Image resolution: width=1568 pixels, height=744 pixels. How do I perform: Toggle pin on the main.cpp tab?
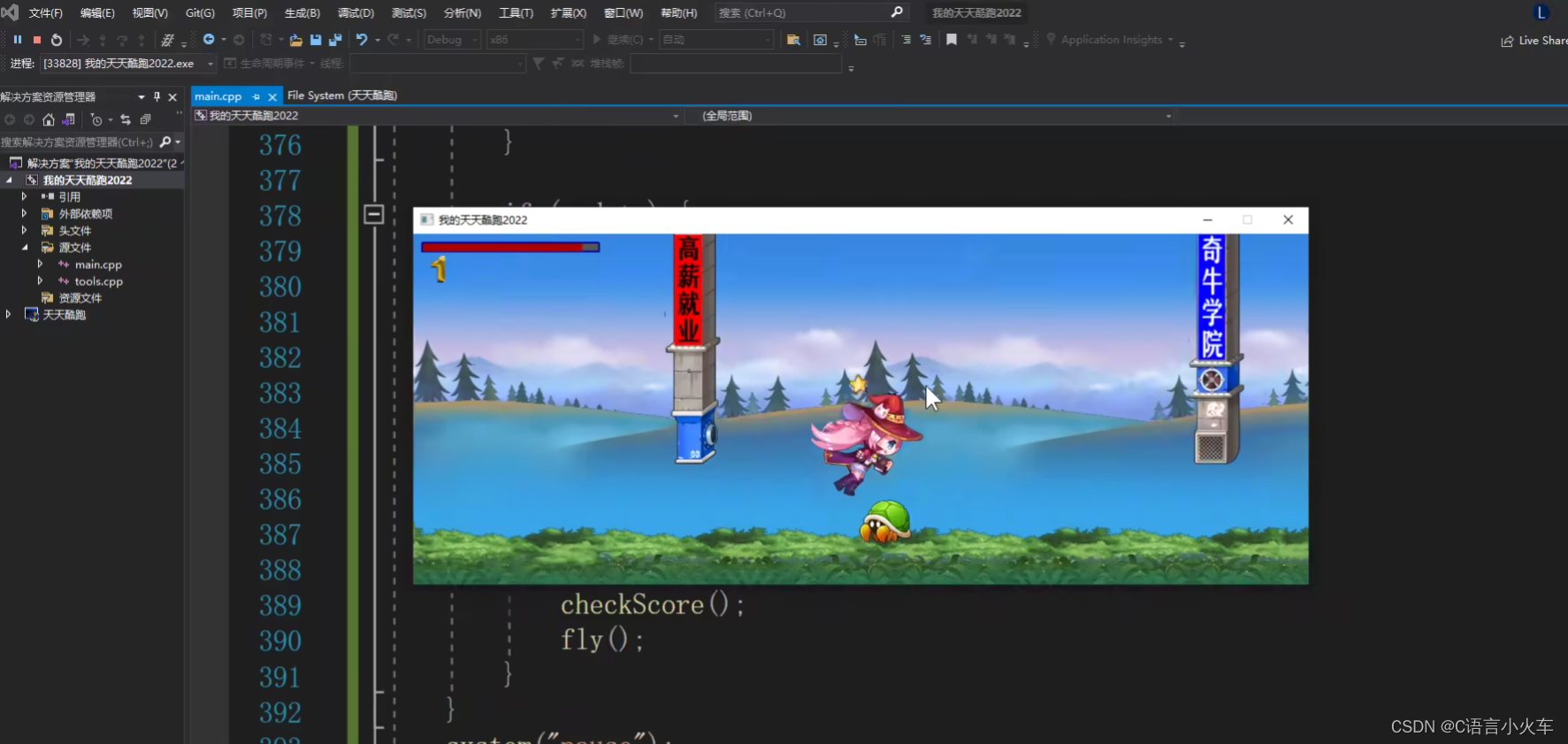point(256,96)
